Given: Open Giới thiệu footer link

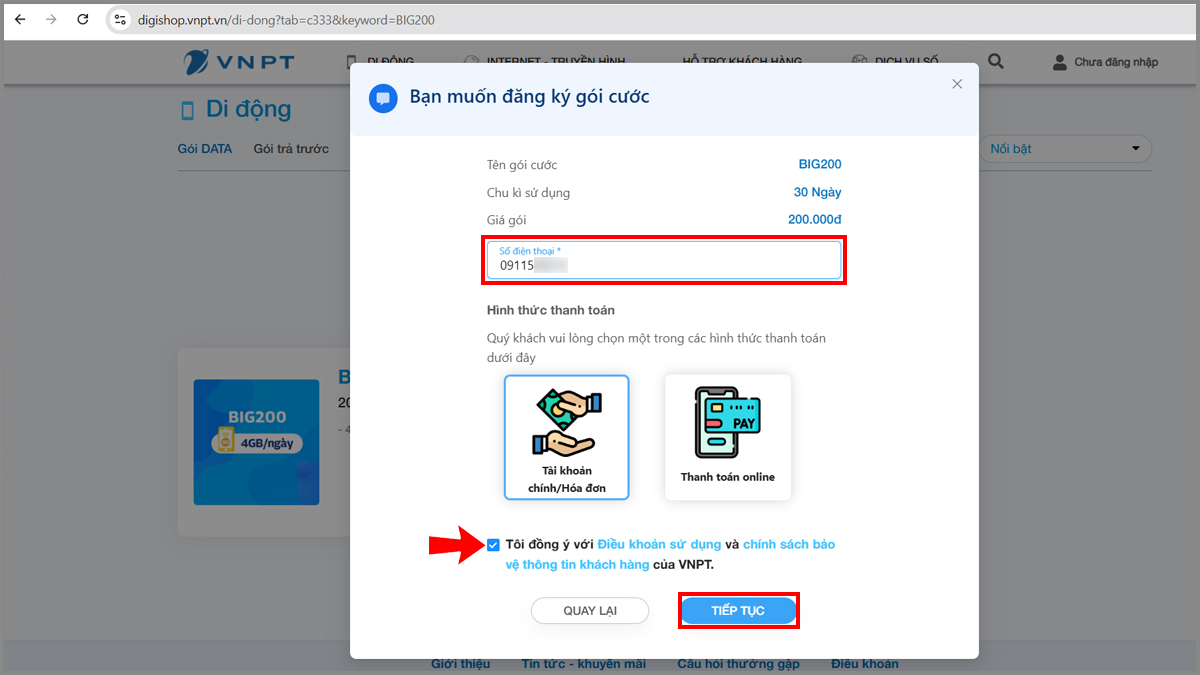Looking at the screenshot, I should [460, 664].
